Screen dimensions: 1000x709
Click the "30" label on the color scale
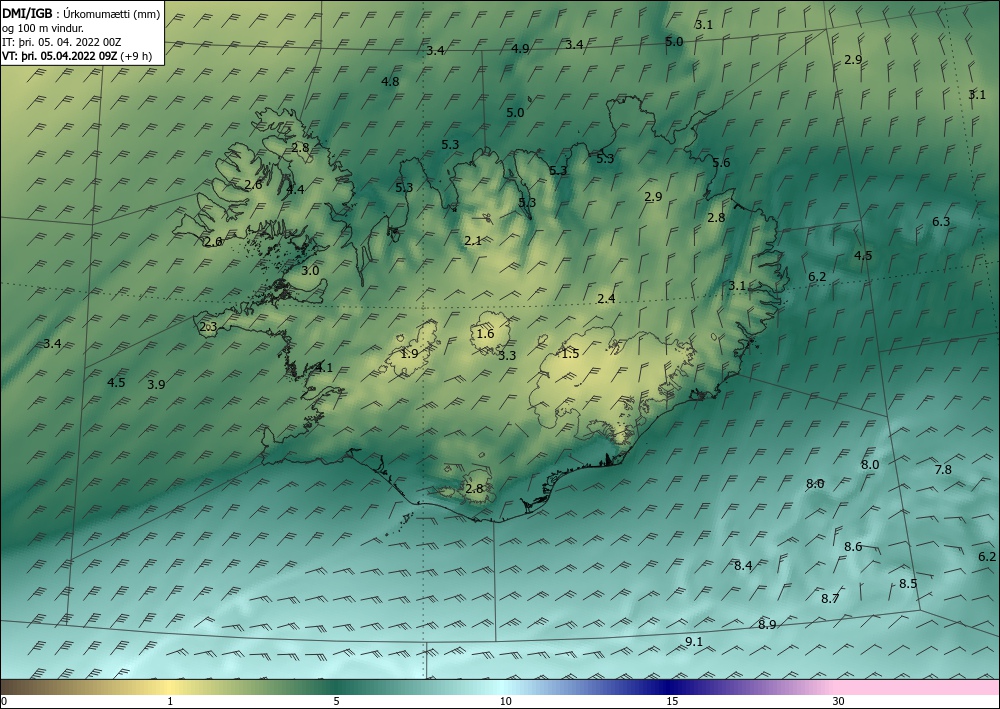839,701
